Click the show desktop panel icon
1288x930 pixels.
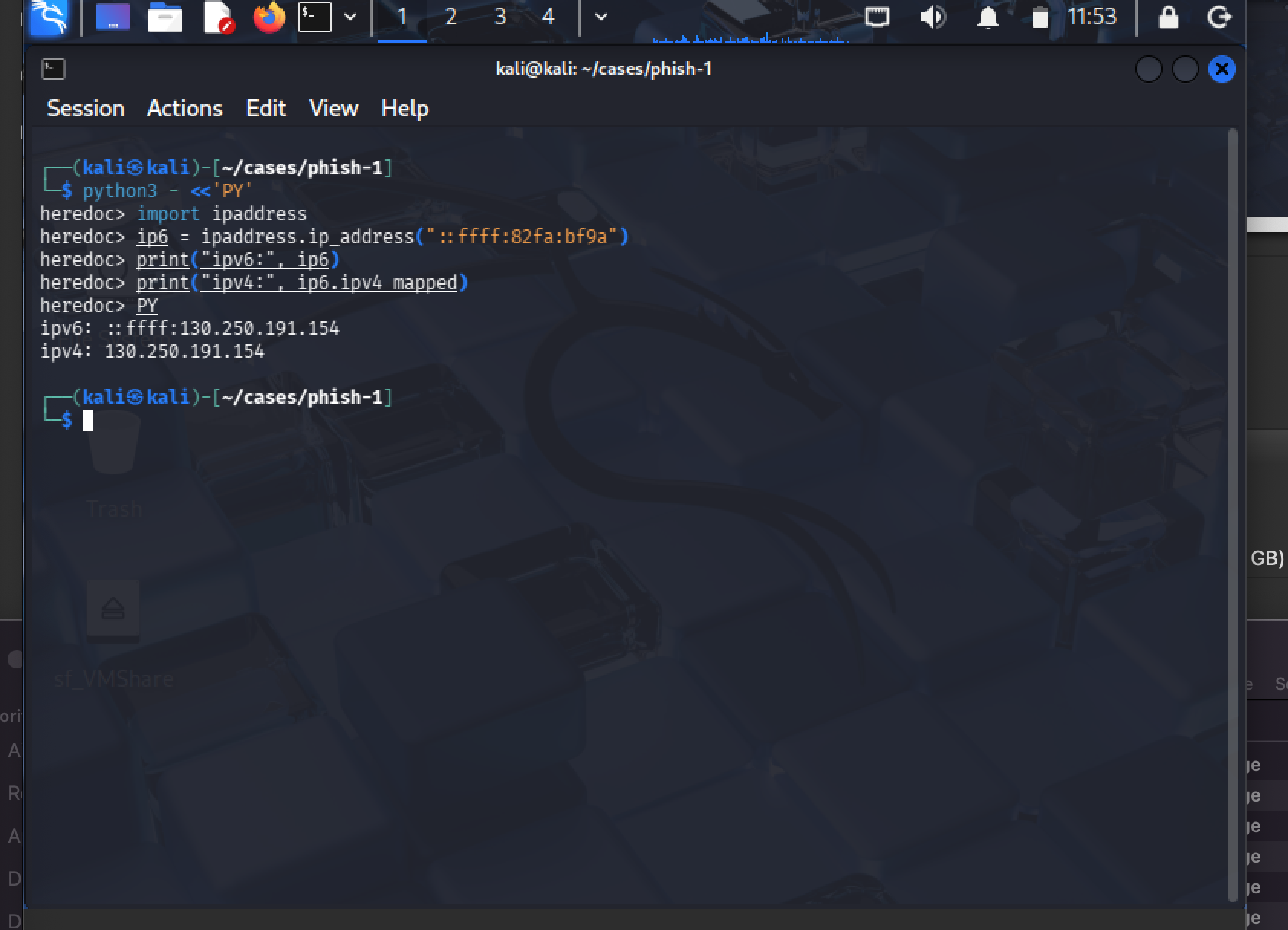112,17
